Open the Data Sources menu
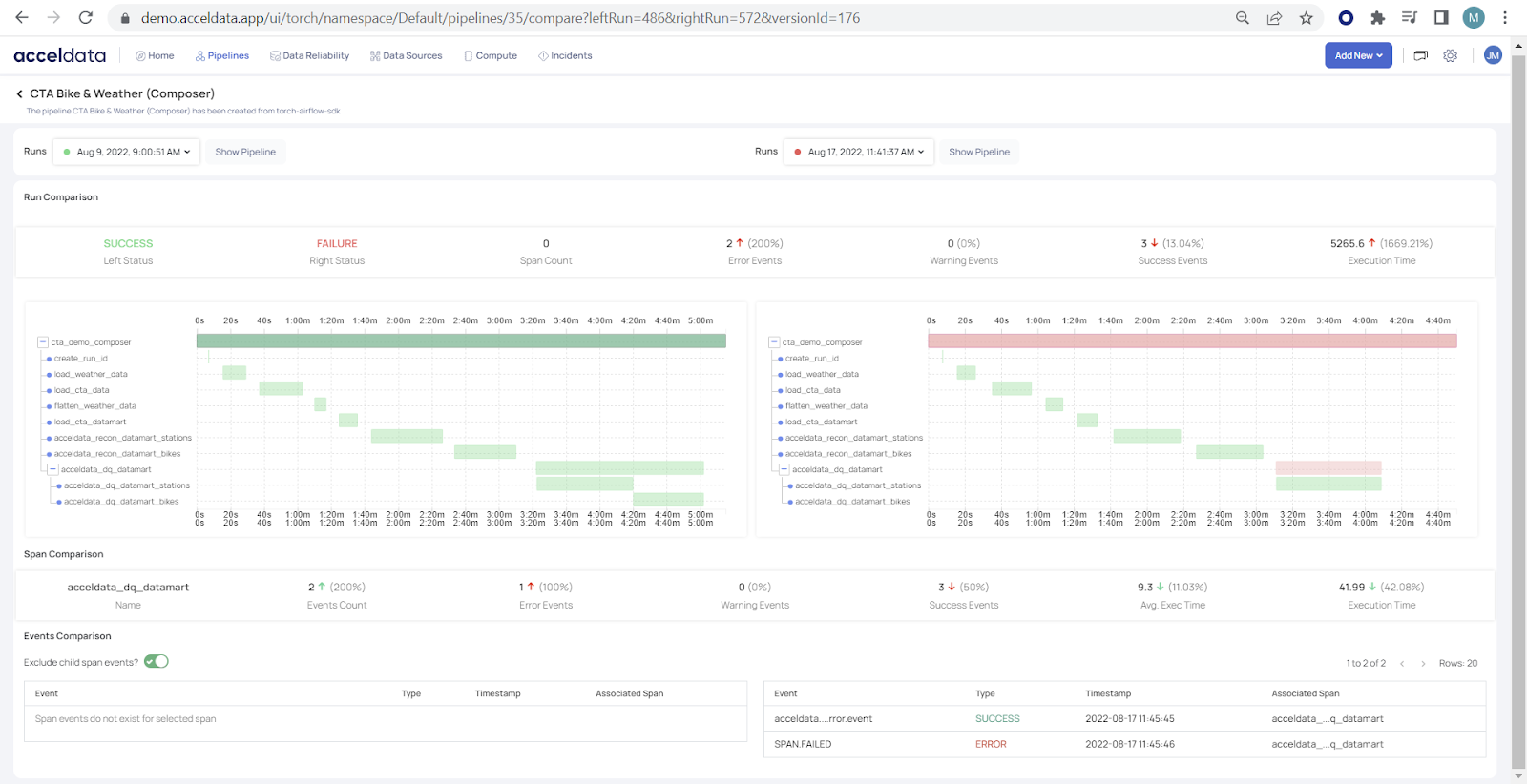Screen dimensions: 1527x784 click(407, 55)
